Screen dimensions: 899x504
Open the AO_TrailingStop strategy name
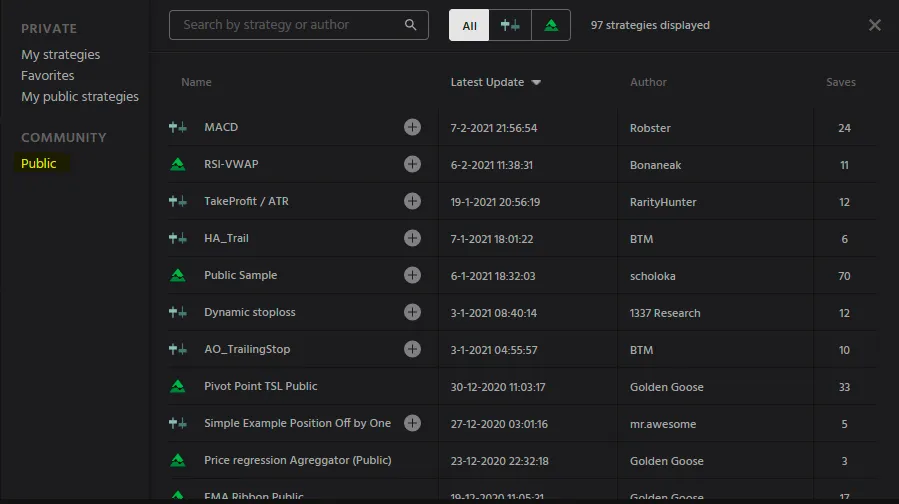point(247,349)
